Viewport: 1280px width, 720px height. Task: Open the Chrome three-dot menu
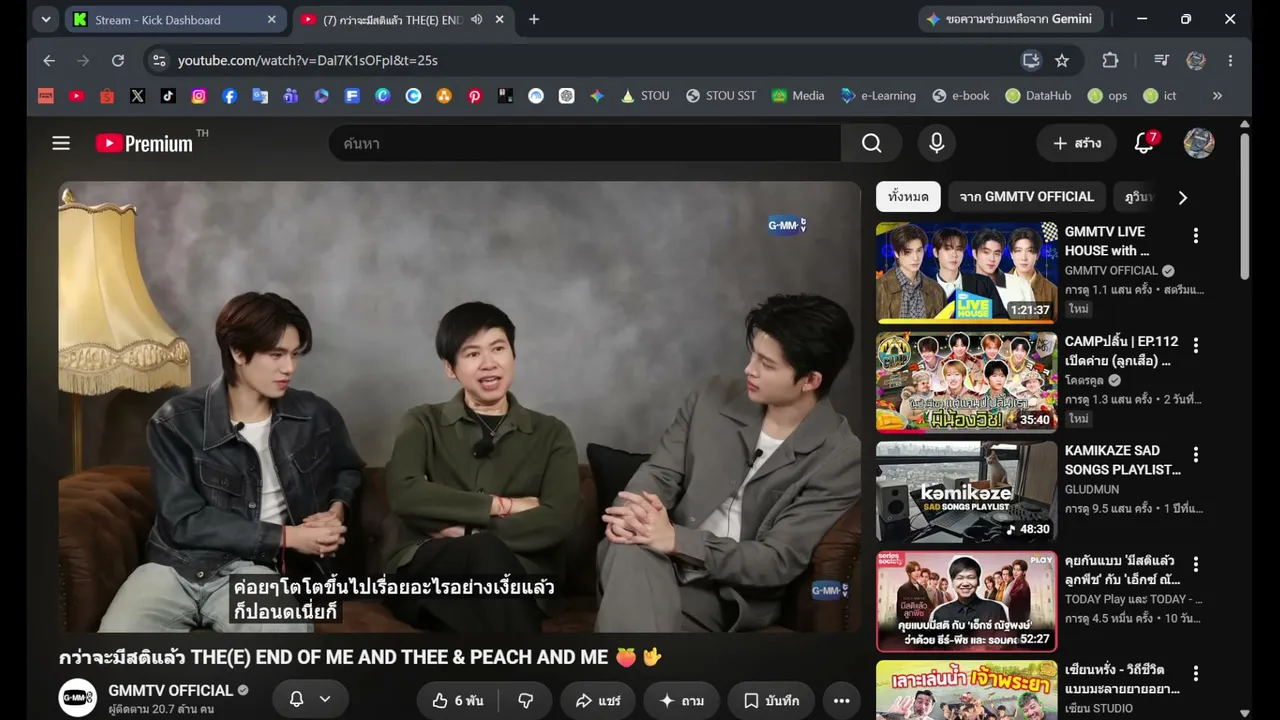click(1230, 60)
